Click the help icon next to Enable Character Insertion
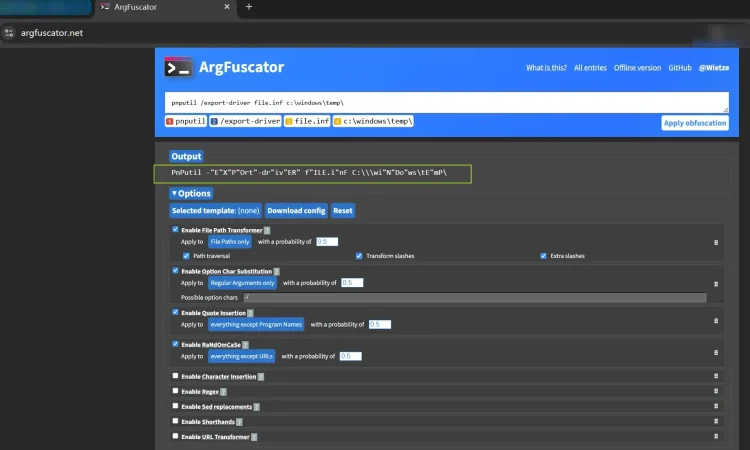The width and height of the screenshot is (750, 450). pos(261,376)
